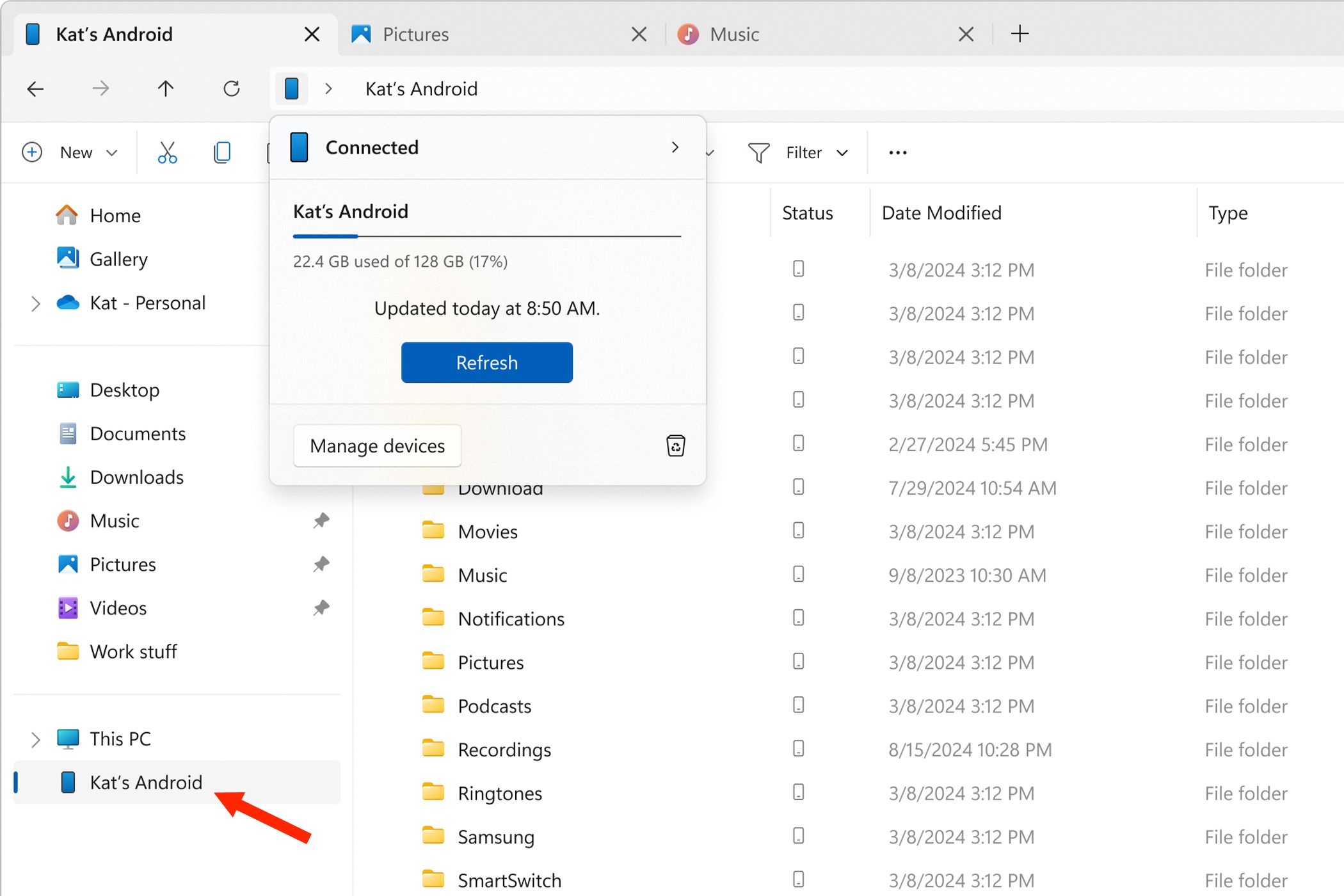This screenshot has height=896, width=1344.
Task: Open the Filter dropdown
Action: coord(798,152)
